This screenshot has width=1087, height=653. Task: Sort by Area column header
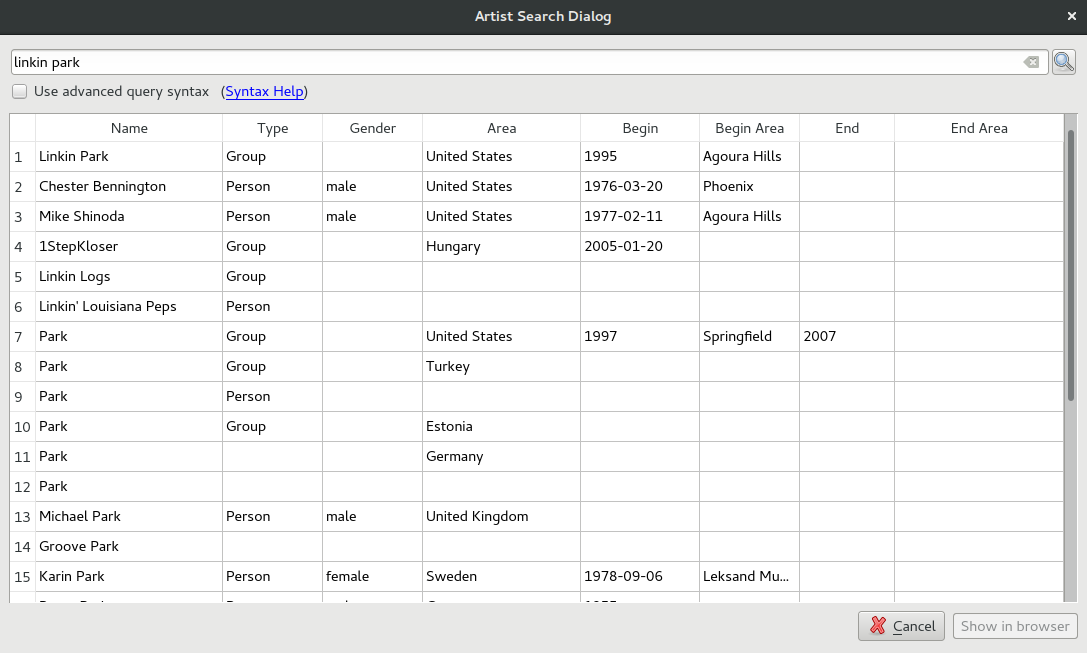click(x=501, y=128)
